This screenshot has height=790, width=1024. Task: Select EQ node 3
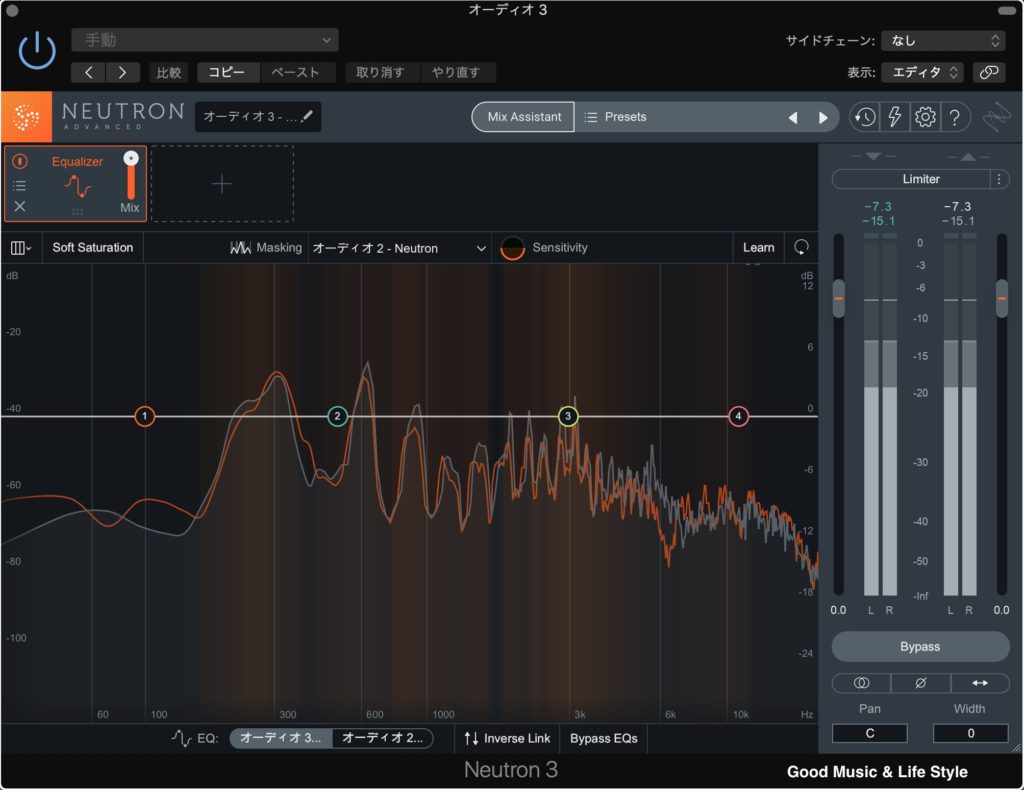(568, 416)
